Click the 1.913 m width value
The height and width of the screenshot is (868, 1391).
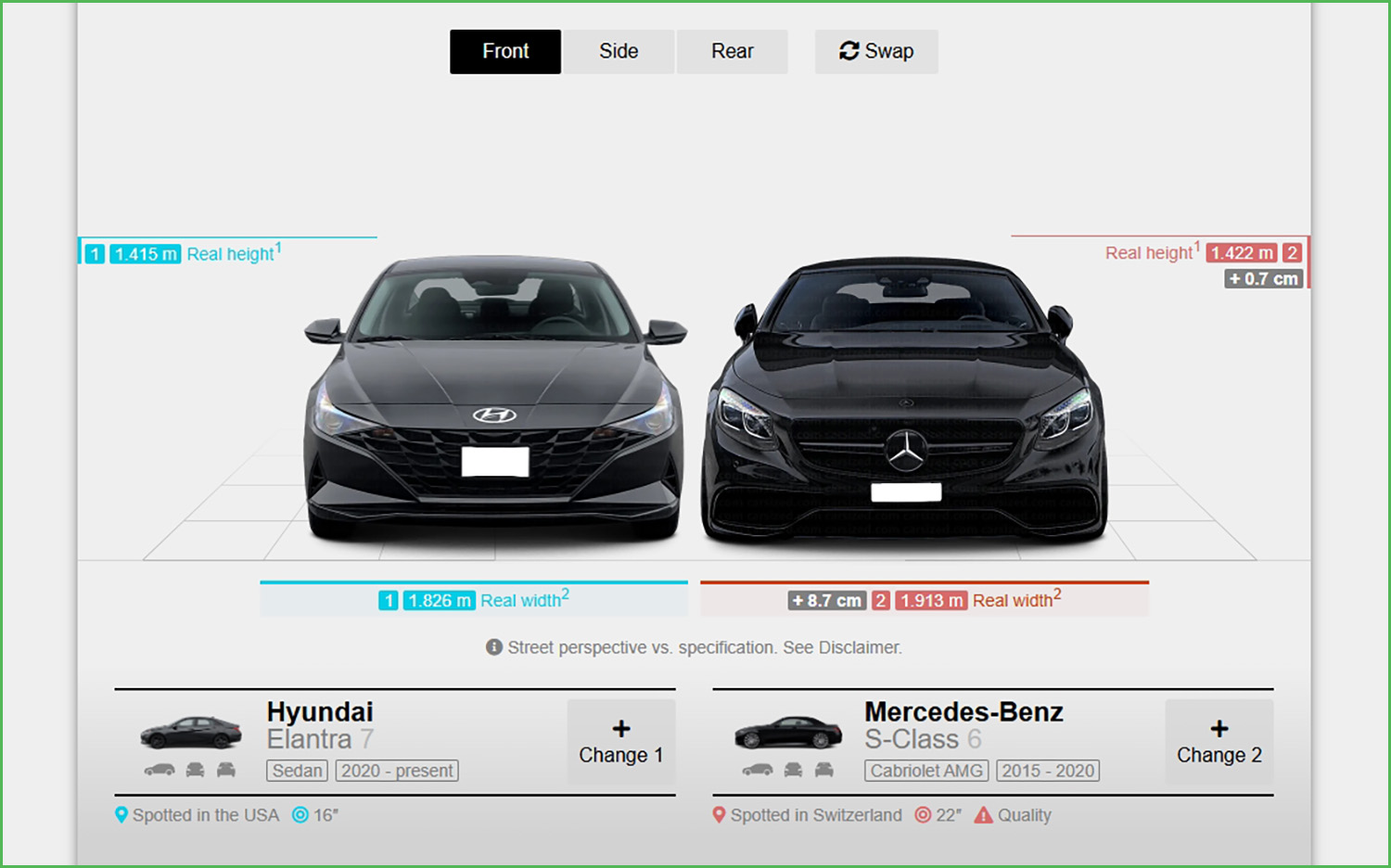tap(931, 601)
